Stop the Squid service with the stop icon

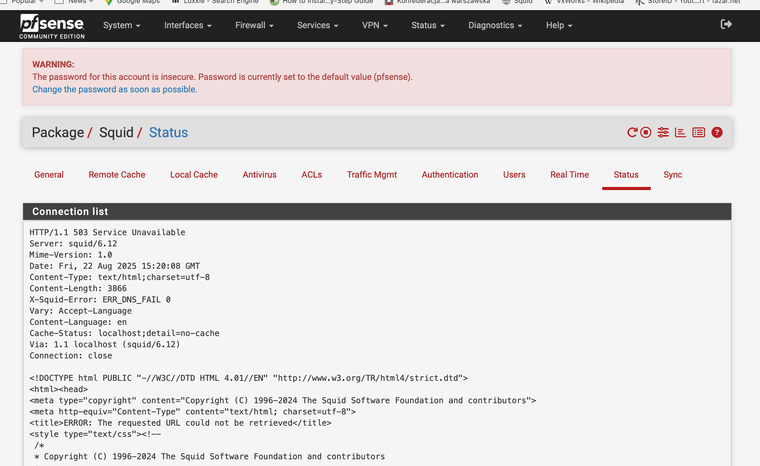point(646,132)
